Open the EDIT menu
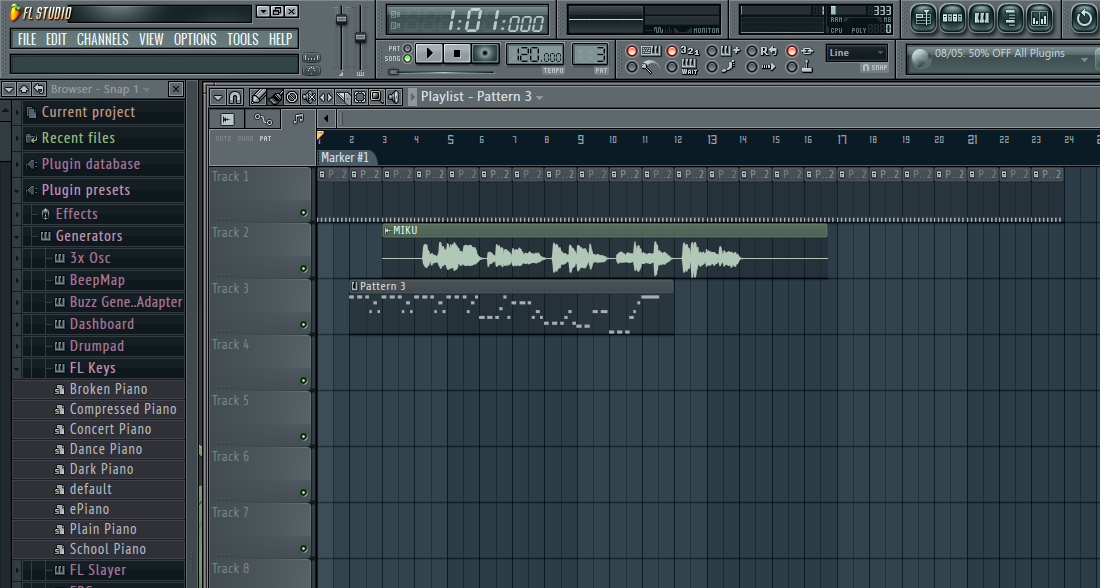This screenshot has height=588, width=1100. click(56, 39)
